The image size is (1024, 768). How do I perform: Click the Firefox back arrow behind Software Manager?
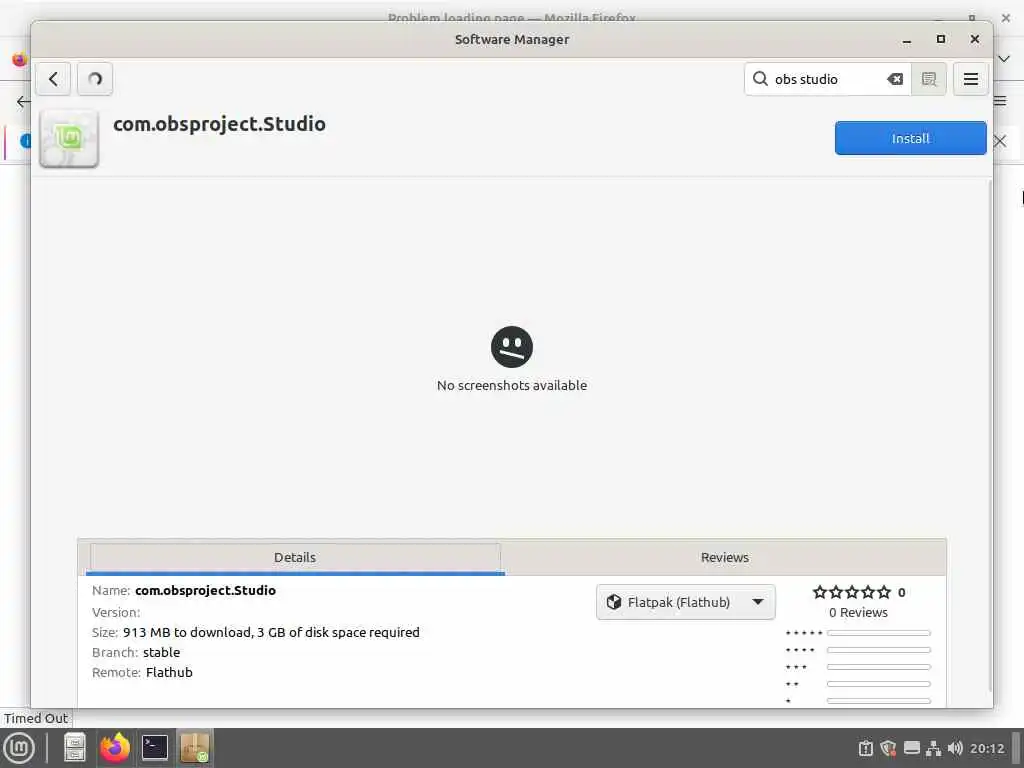click(x=23, y=101)
